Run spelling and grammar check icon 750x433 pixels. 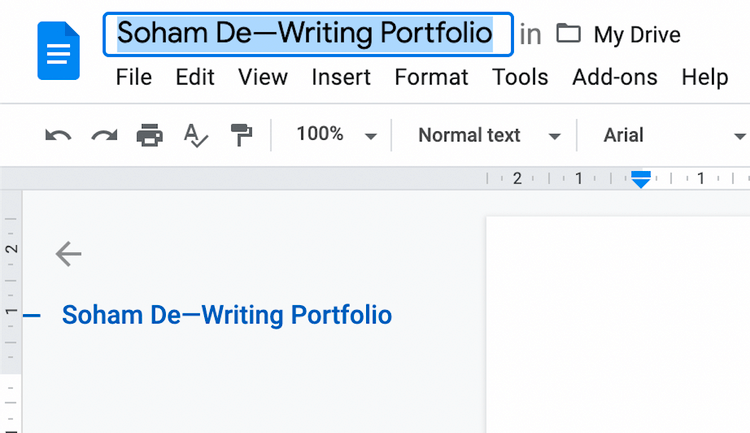coord(196,135)
